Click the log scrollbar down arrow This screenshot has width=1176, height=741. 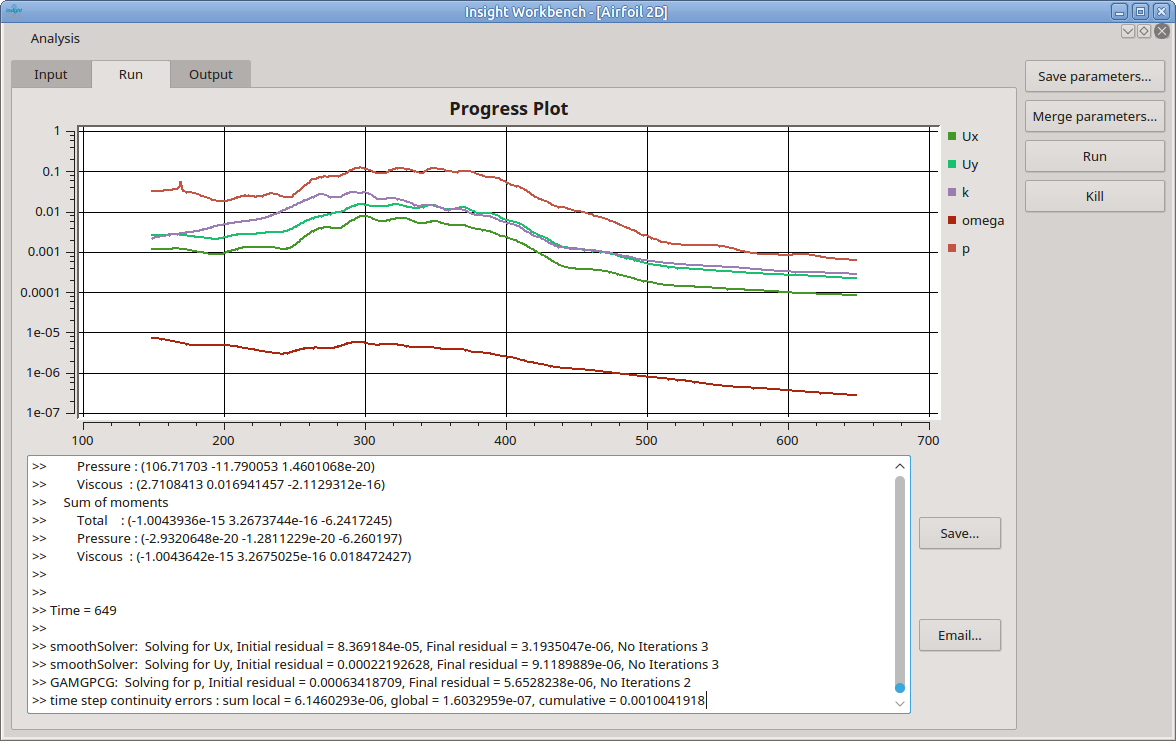pyautogui.click(x=900, y=704)
